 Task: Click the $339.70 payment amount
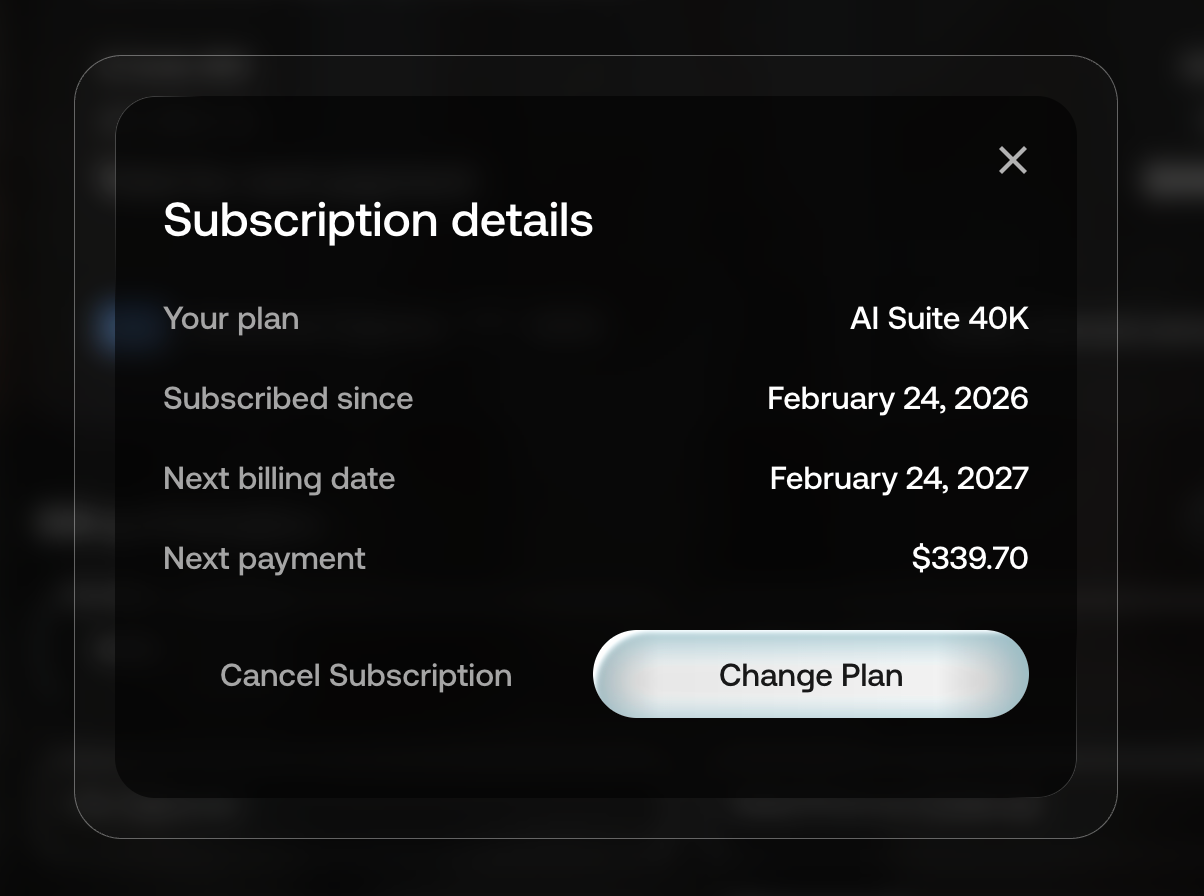[969, 558]
